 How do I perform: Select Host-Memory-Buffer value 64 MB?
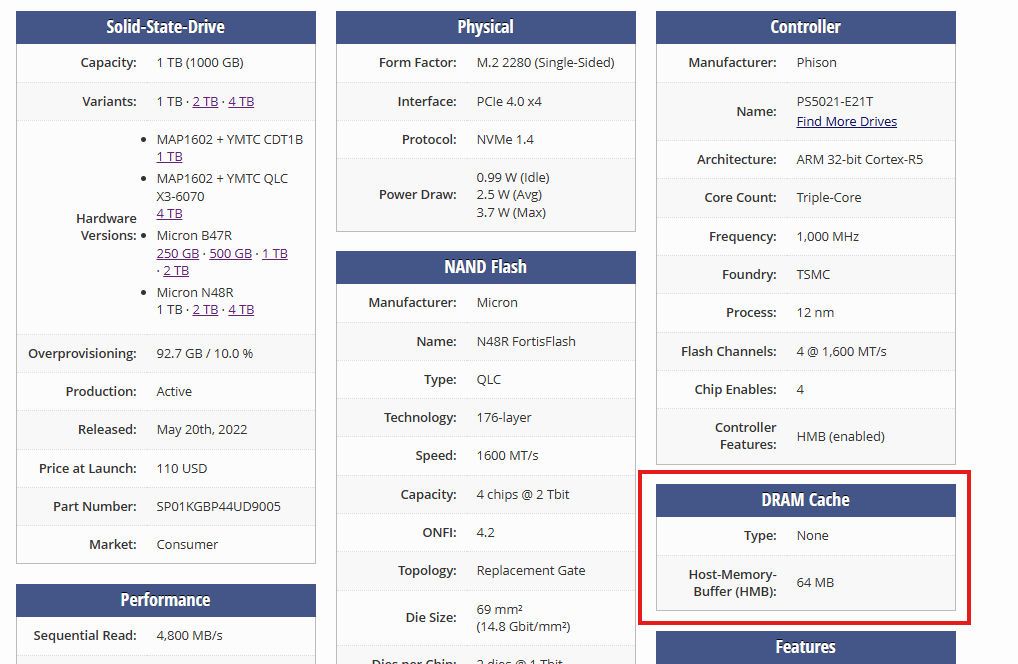click(x=815, y=583)
